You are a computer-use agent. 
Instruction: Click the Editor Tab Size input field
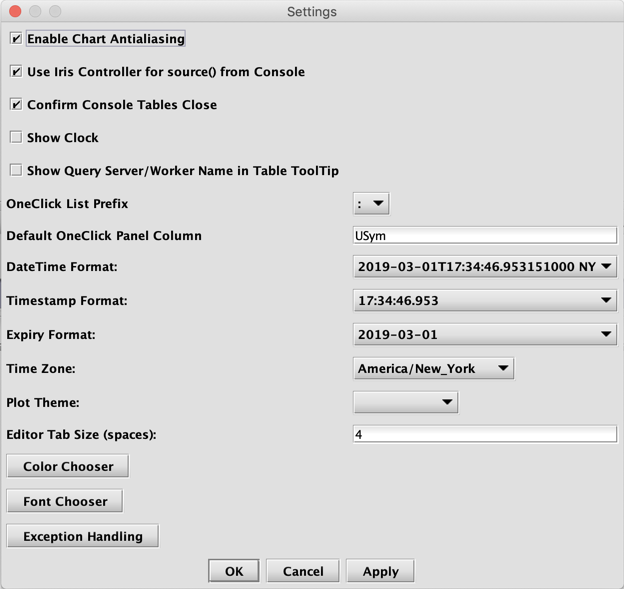[x=484, y=435]
